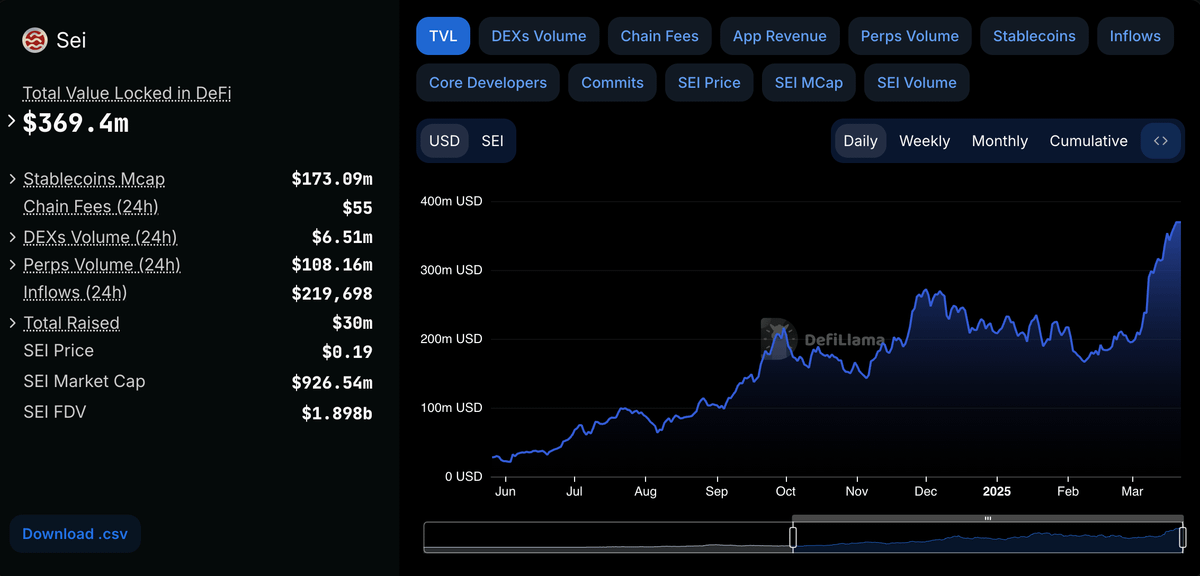The width and height of the screenshot is (1200, 576).
Task: Select the Daily interval
Action: pyautogui.click(x=860, y=141)
